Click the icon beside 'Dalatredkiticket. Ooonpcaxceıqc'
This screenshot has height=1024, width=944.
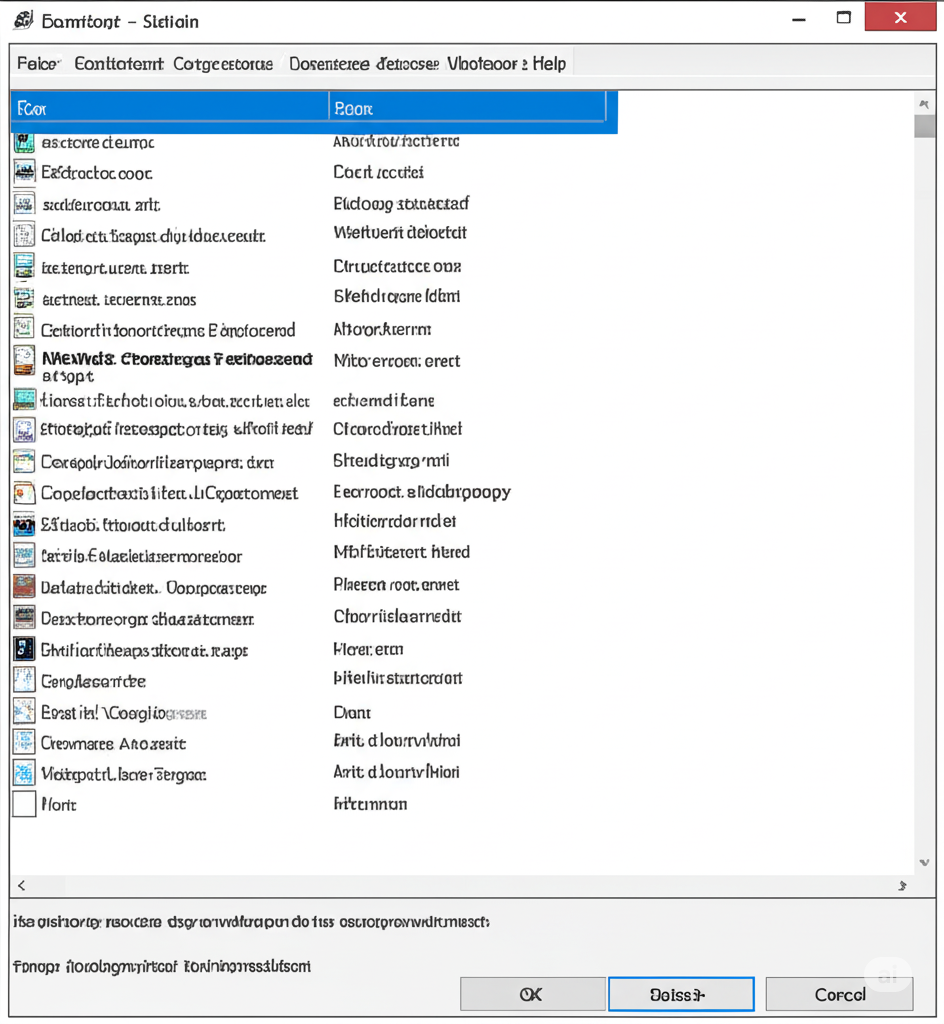click(x=24, y=586)
